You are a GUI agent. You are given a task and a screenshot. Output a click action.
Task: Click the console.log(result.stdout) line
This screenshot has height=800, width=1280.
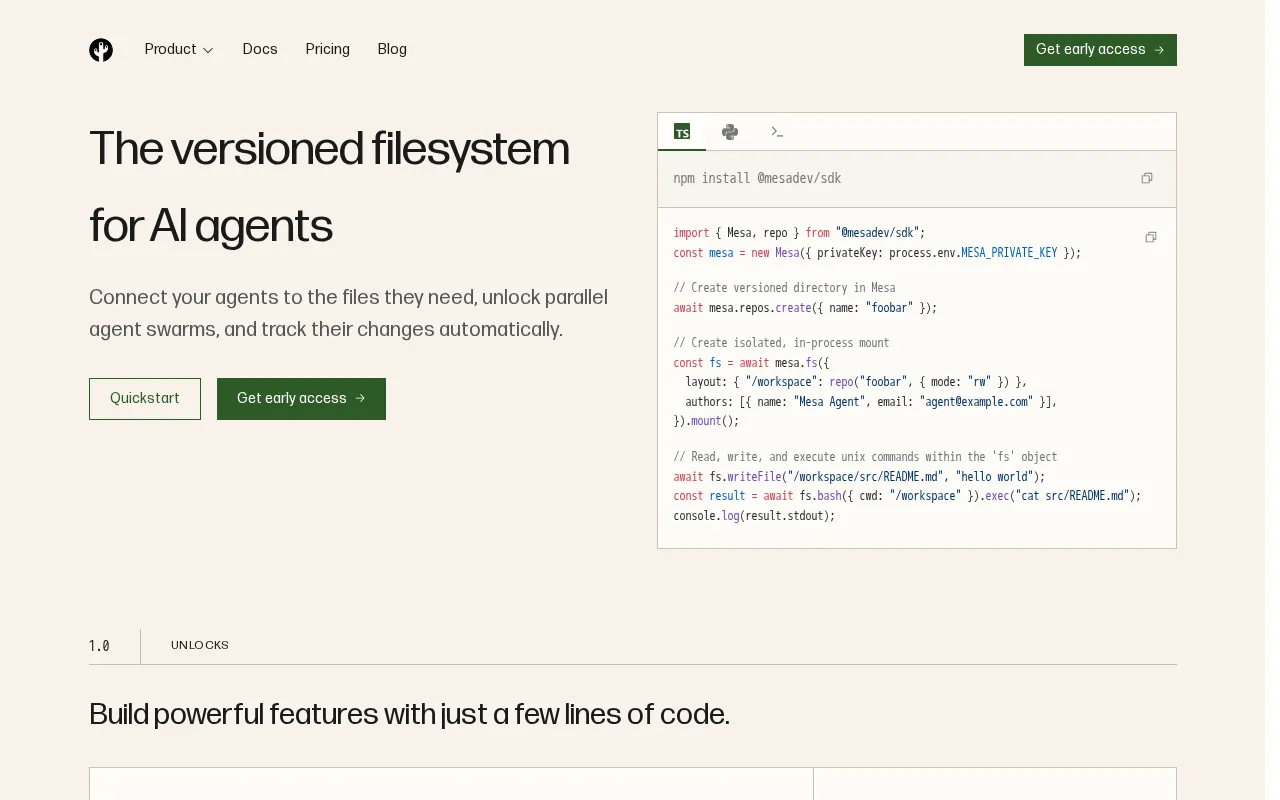pyautogui.click(x=754, y=516)
